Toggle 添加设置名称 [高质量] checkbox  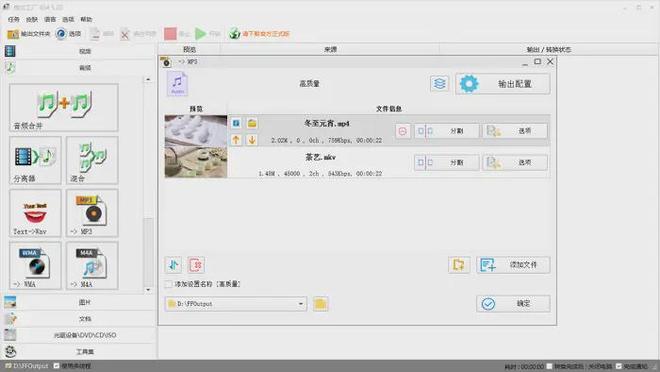pos(168,284)
